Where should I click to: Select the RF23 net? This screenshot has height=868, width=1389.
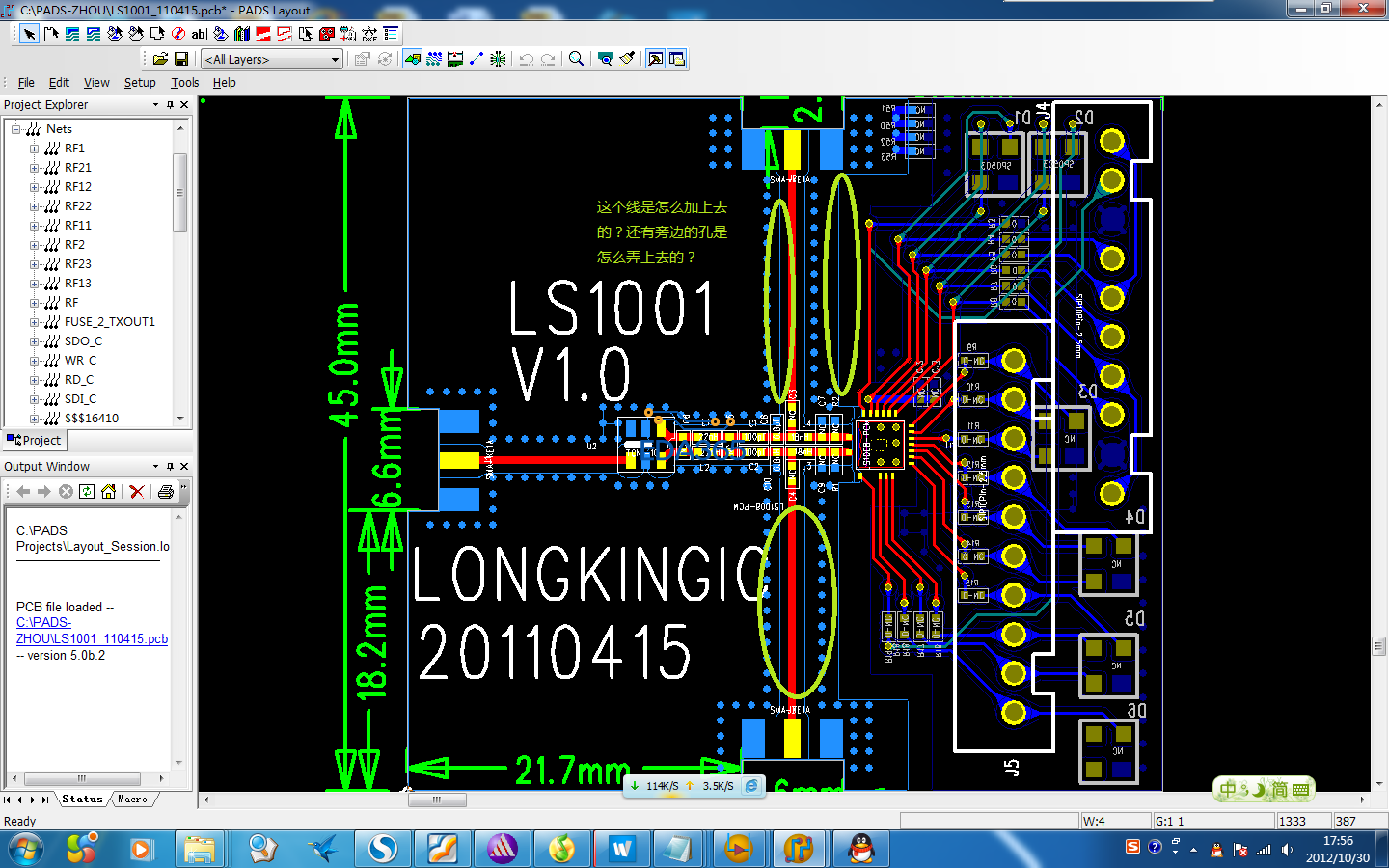(78, 264)
